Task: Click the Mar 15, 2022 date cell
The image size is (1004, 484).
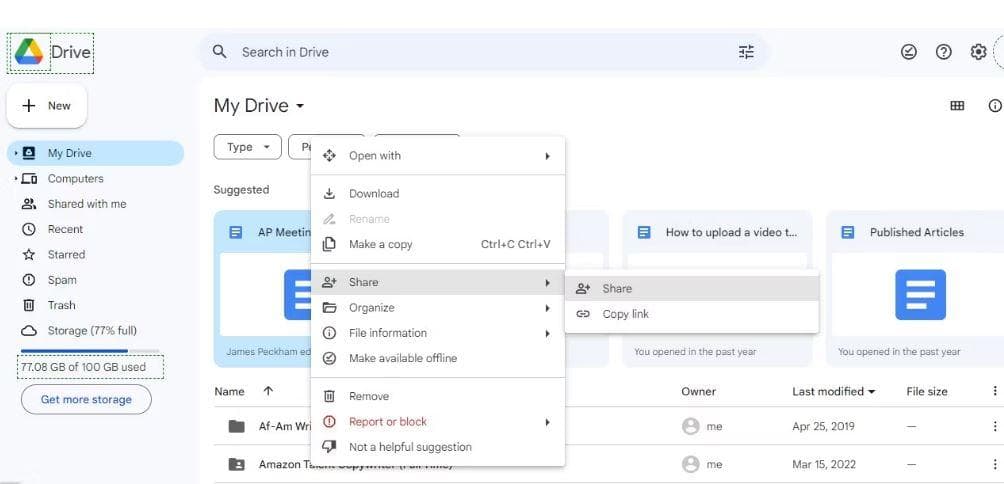Action: (823, 464)
